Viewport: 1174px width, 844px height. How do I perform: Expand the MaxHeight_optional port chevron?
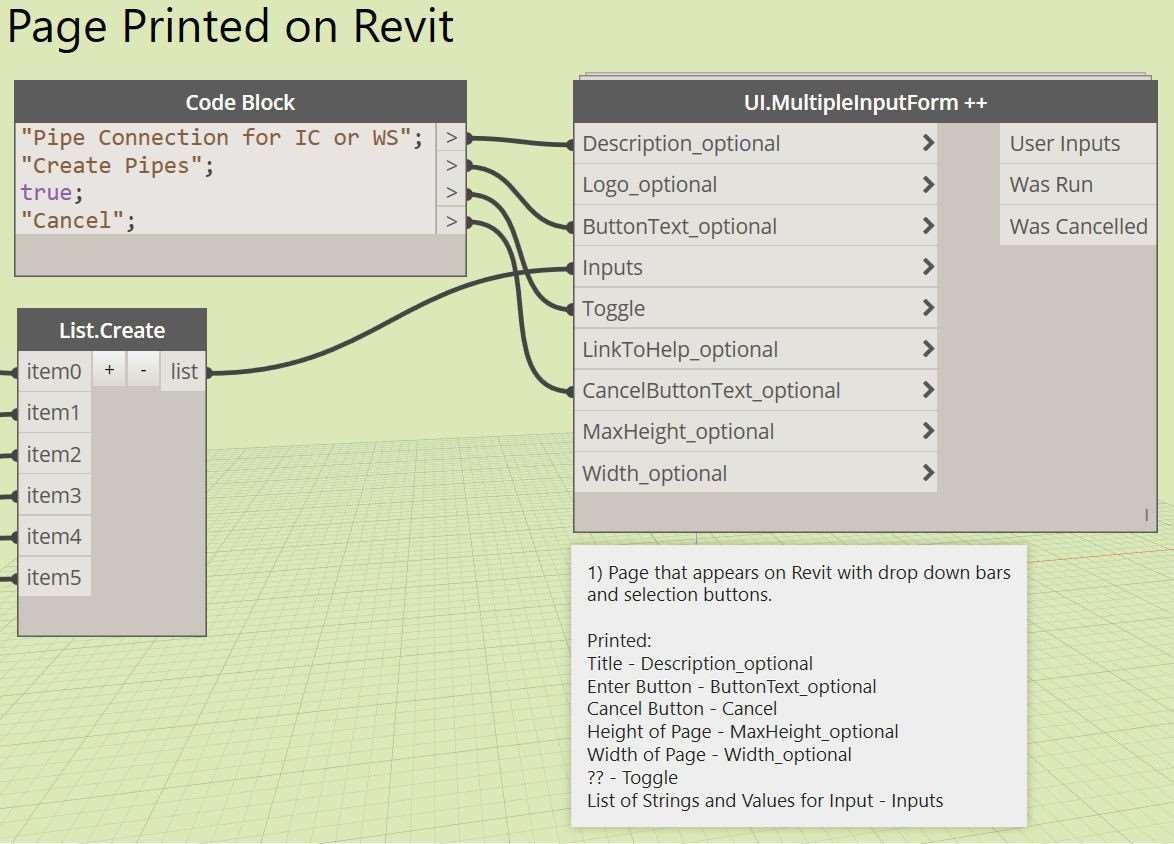pyautogui.click(x=928, y=431)
